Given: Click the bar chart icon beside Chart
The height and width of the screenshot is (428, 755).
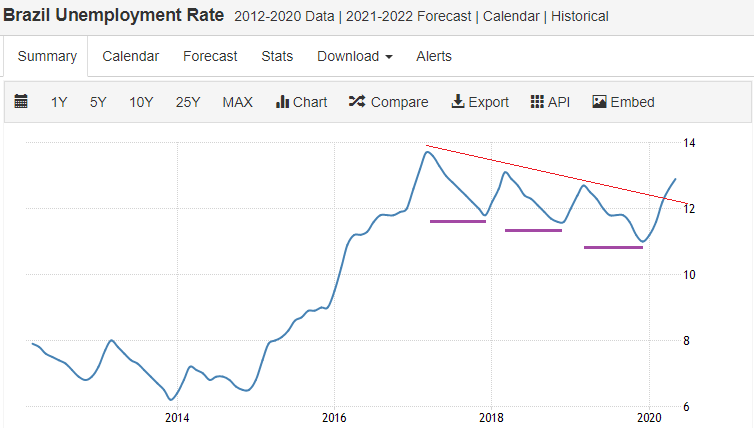Looking at the screenshot, I should click(x=282, y=102).
